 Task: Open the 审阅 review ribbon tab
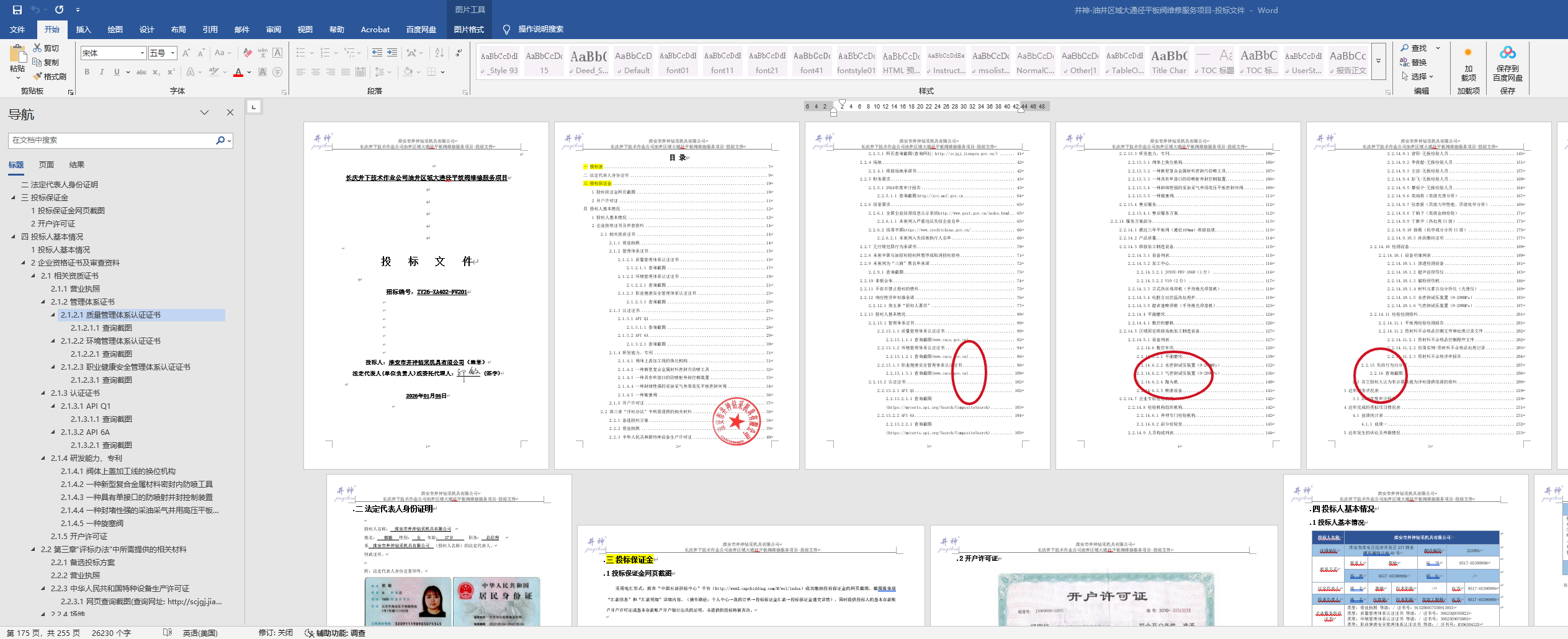click(274, 29)
